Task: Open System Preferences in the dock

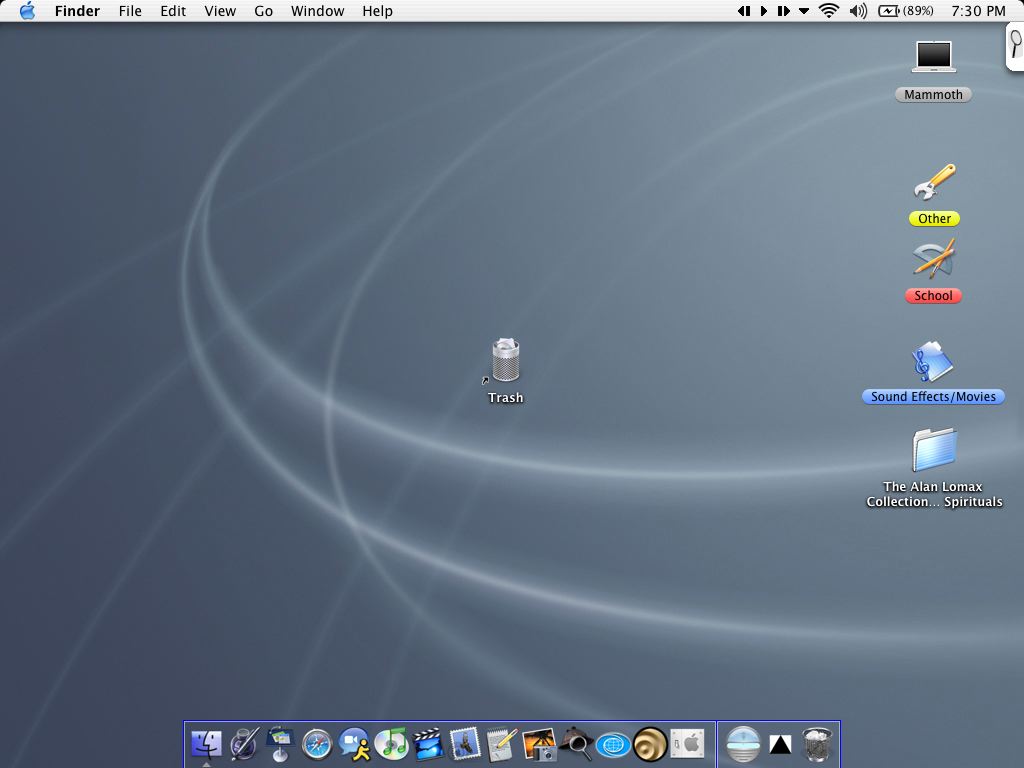Action: 687,743
